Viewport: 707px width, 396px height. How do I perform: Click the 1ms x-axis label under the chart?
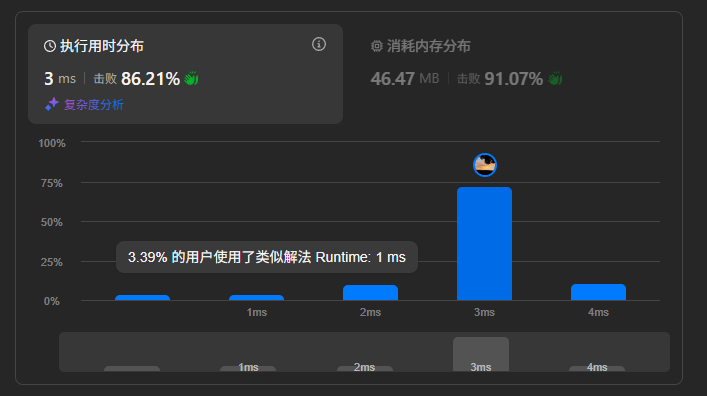[257, 312]
